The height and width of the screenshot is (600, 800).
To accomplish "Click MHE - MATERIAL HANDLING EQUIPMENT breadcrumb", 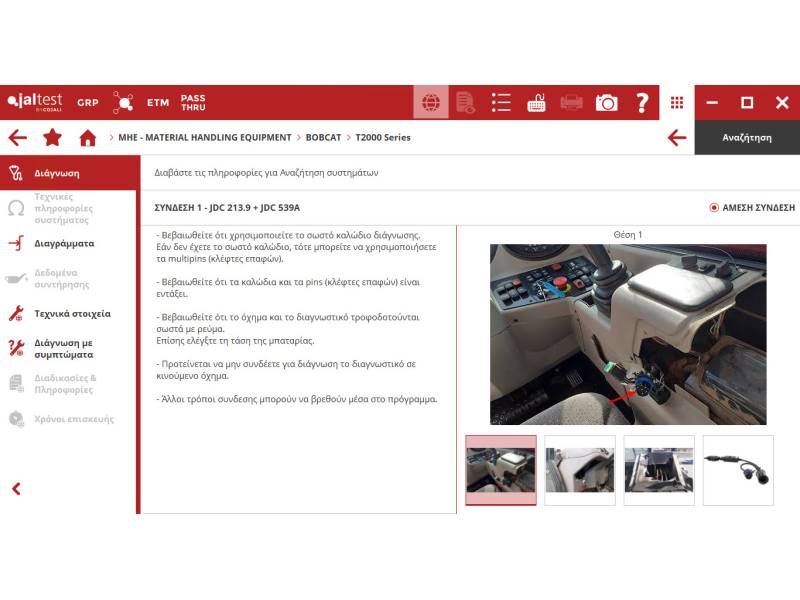I will 205,138.
